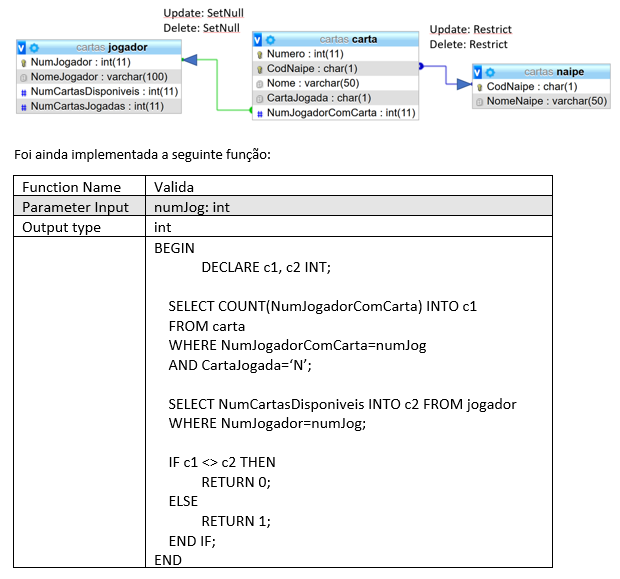Viewport: 620px width, 579px height.
Task: Click the 'SELECT NumCartasDisponiveis INTO c2' line
Action: (342, 404)
